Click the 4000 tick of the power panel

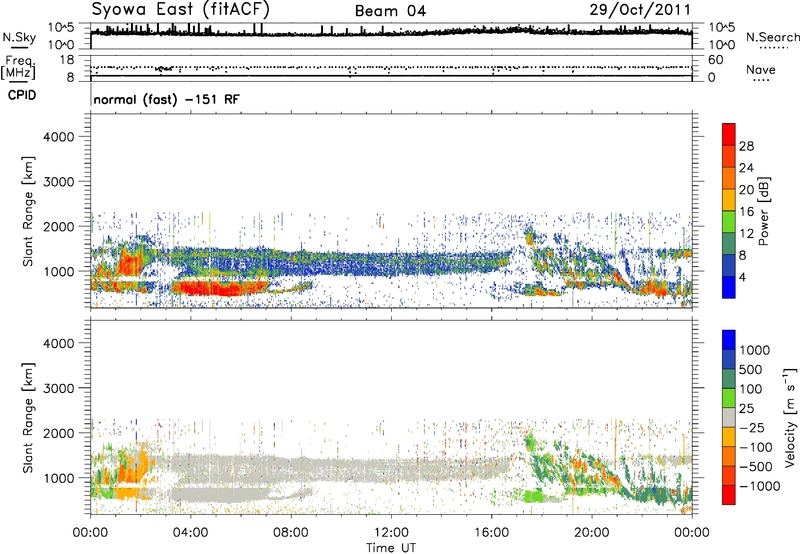58,137
